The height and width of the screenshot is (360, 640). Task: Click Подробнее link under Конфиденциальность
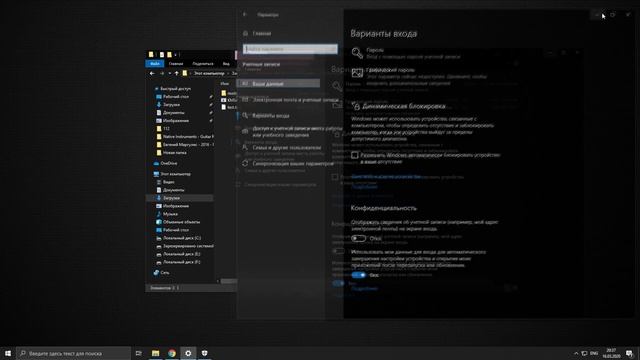(364, 289)
